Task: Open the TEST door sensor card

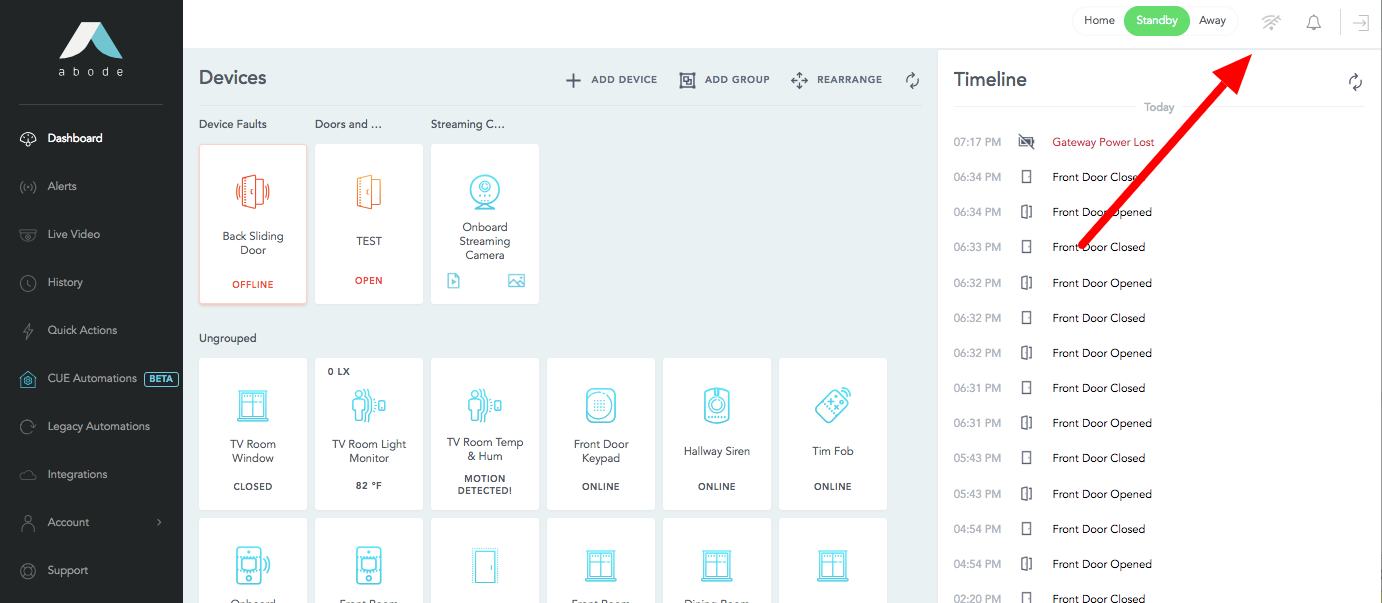Action: [x=369, y=224]
